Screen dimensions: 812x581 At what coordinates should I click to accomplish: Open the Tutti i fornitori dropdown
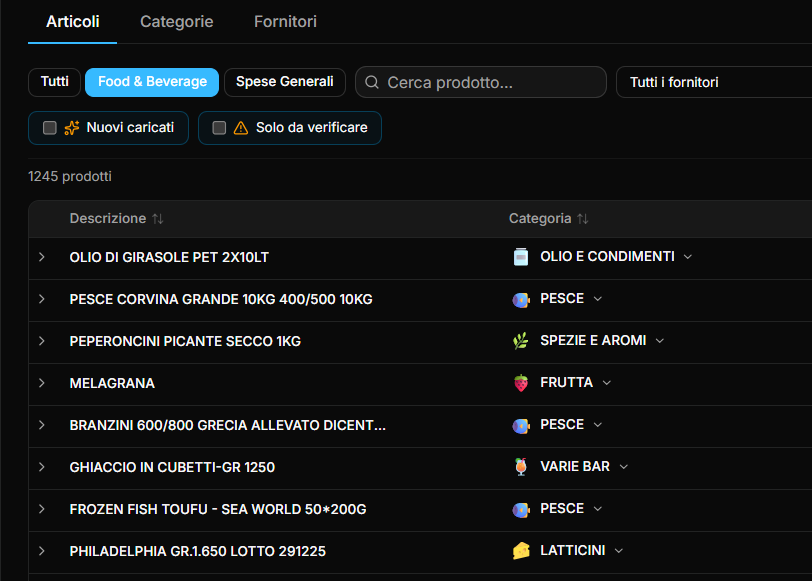click(x=714, y=82)
